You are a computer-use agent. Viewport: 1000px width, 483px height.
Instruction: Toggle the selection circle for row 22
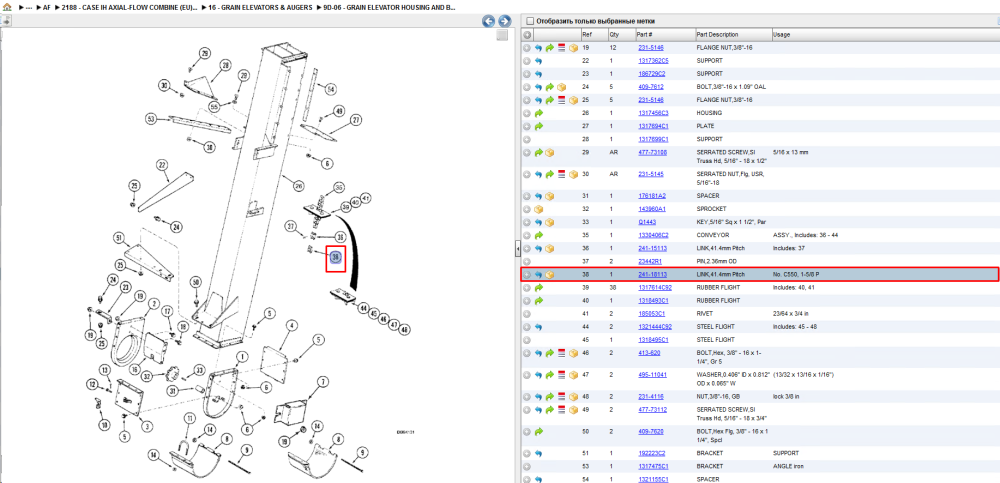pos(527,61)
